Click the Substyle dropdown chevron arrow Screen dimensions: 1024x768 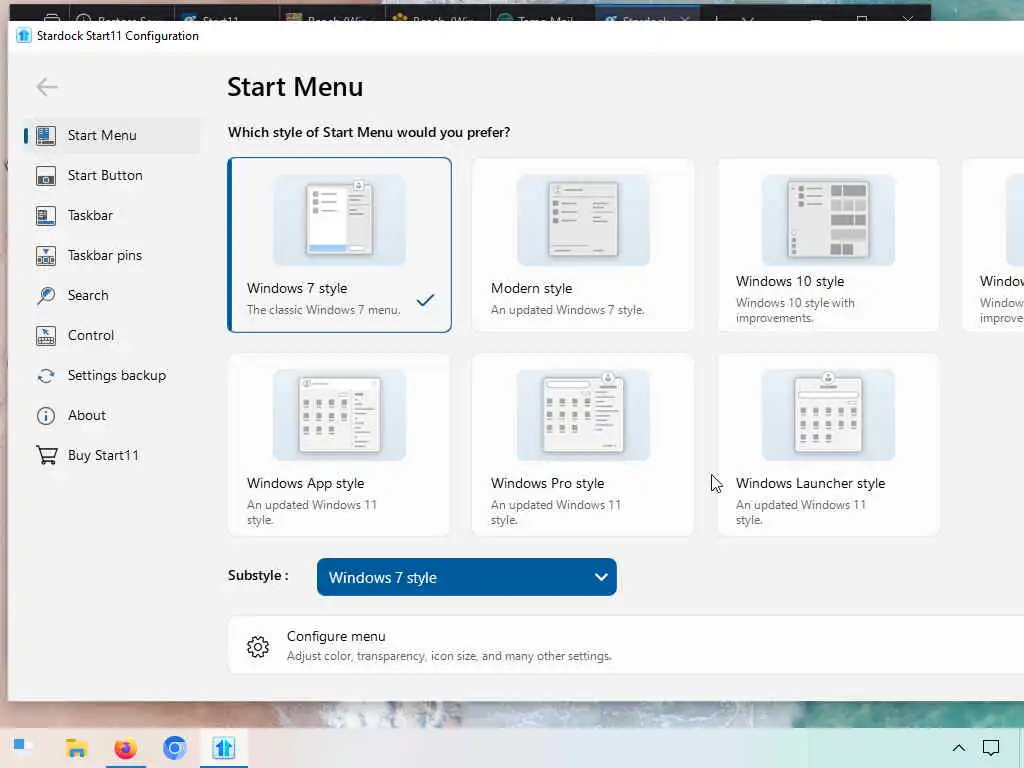(601, 577)
